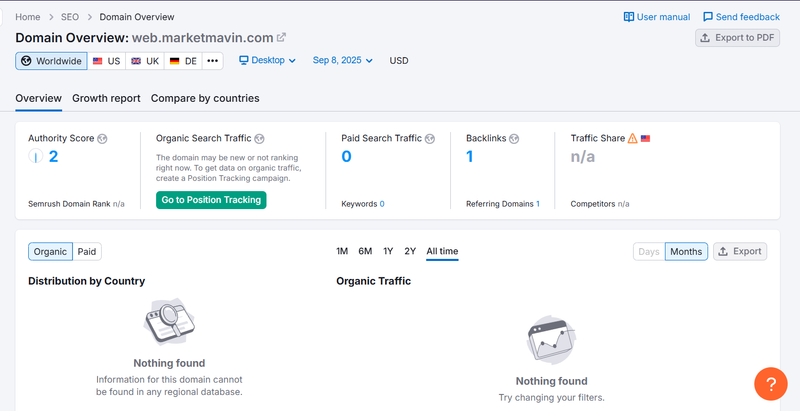Click the SEO breadcrumb link
The width and height of the screenshot is (800, 411).
[70, 17]
